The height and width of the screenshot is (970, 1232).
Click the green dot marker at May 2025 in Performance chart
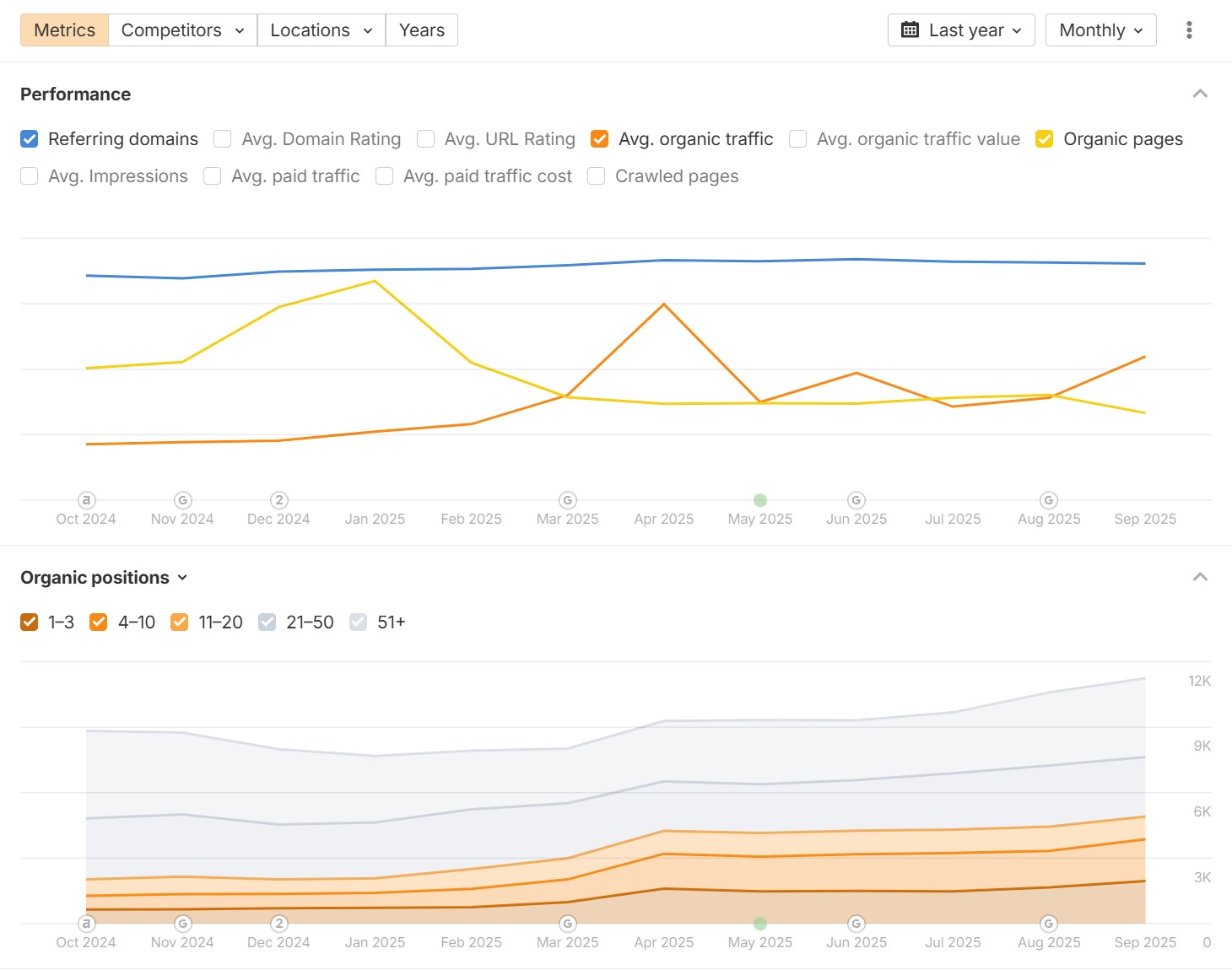tap(760, 500)
